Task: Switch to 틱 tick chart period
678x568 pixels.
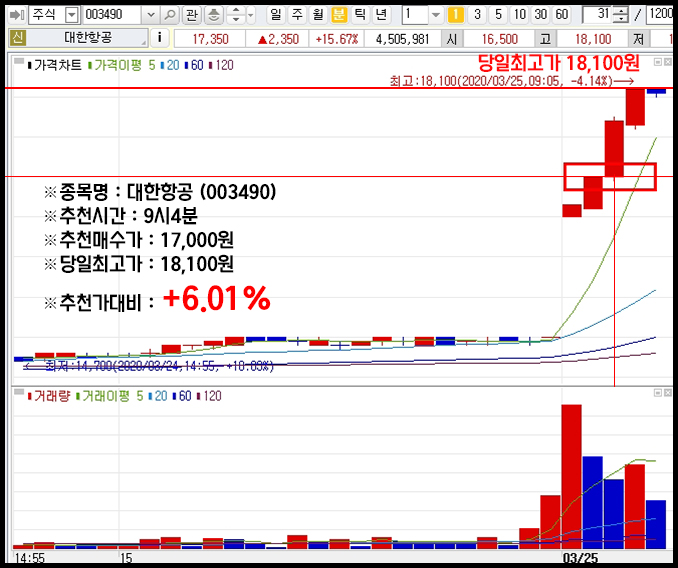Action: 360,15
